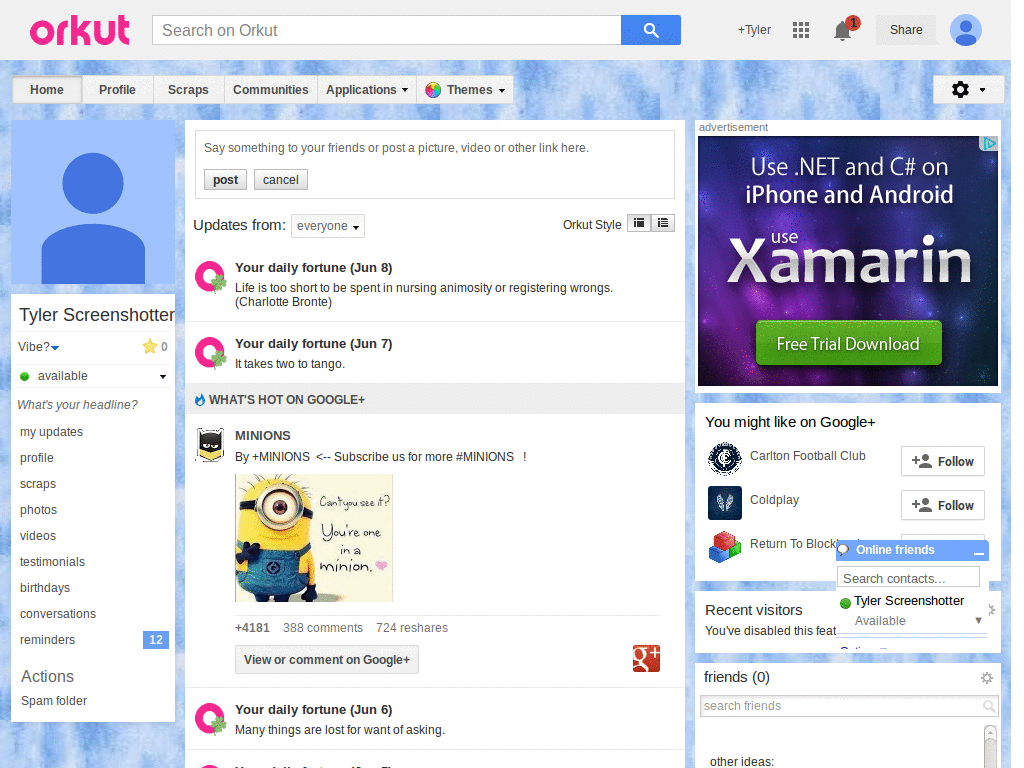Click the blue search magnifier button
The width and height of the screenshot is (1024, 768).
(650, 30)
